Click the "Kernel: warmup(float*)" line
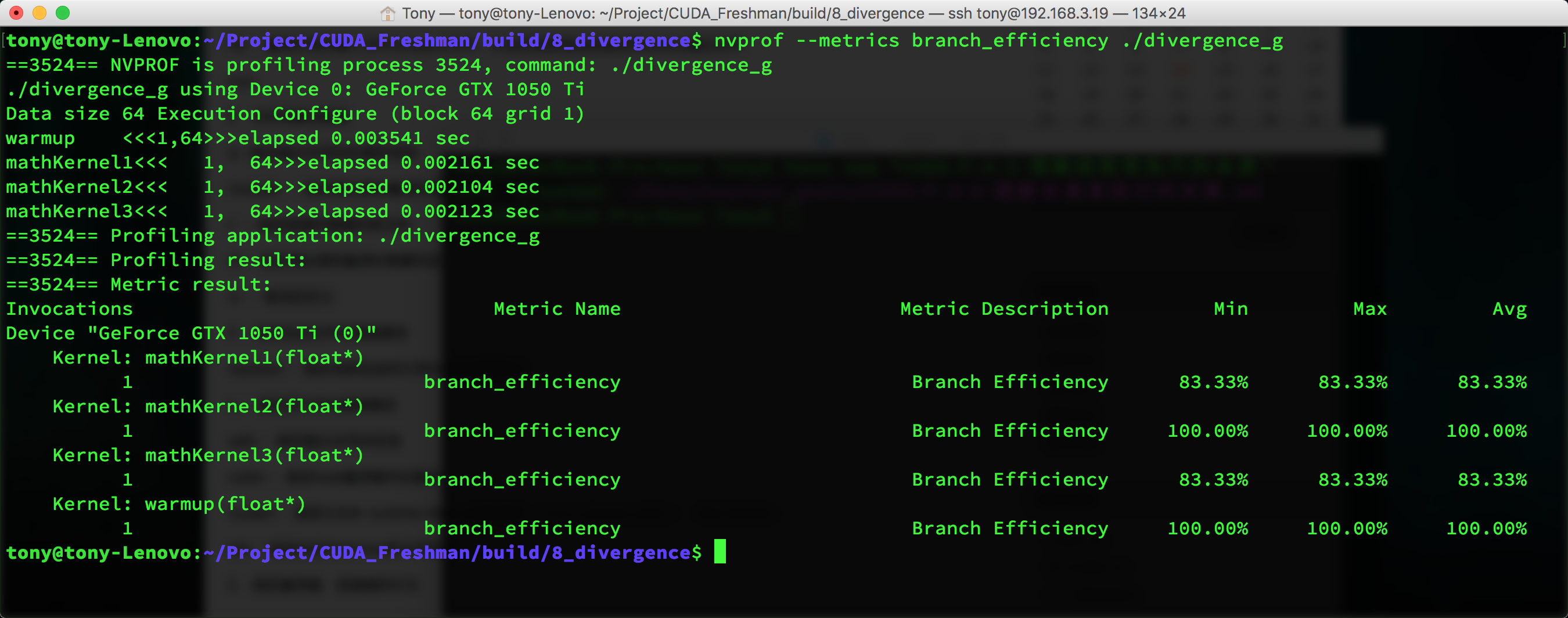This screenshot has width=1568, height=618. tap(179, 504)
